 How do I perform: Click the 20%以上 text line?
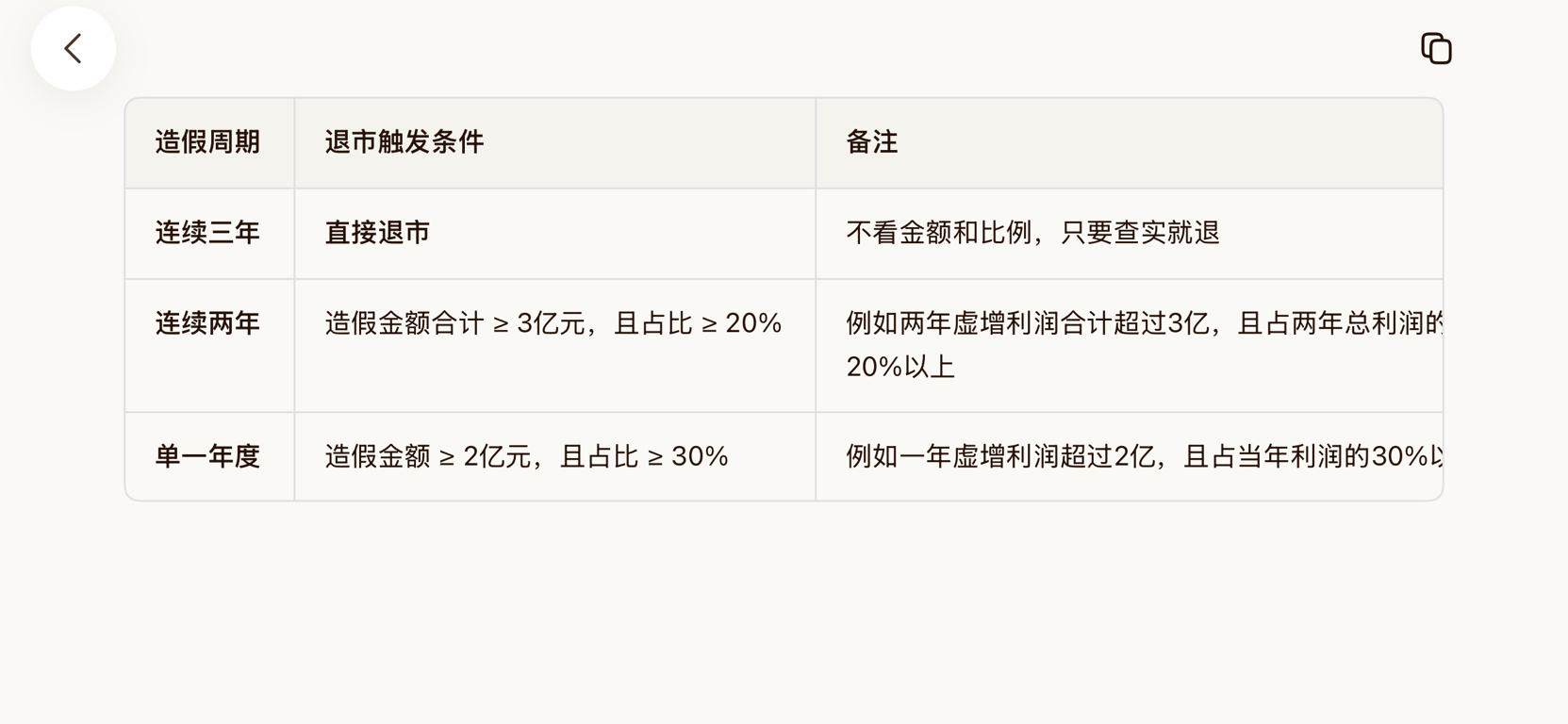point(900,367)
